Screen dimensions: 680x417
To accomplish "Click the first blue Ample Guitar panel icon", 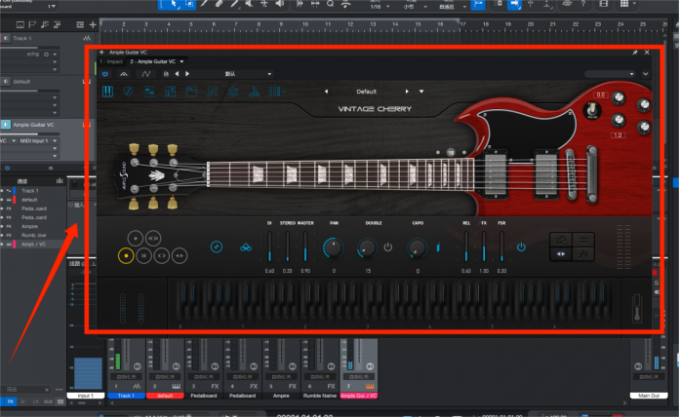I will click(x=107, y=92).
